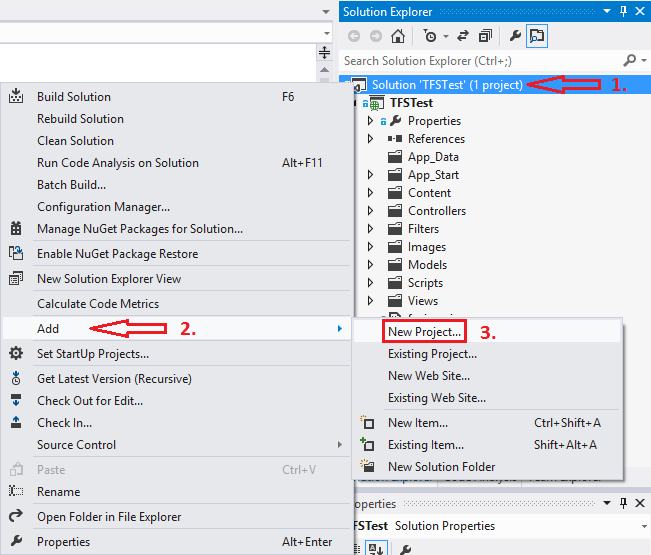Open the Add submenu

tap(177, 329)
